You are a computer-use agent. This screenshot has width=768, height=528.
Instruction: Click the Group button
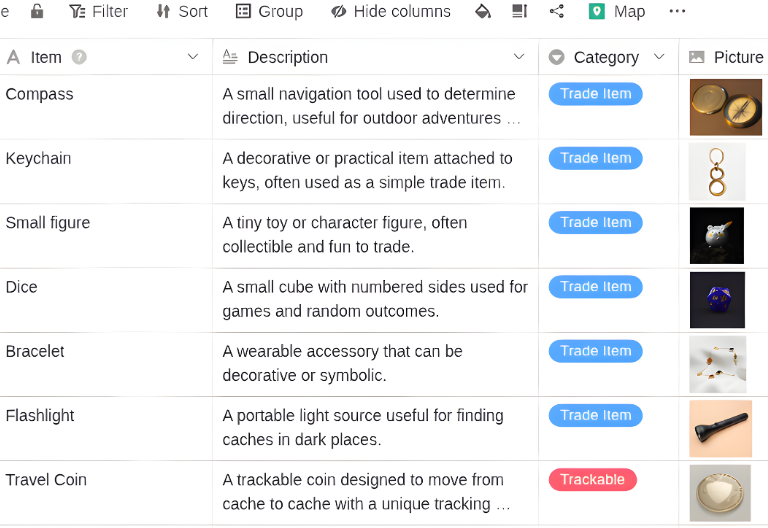(x=269, y=11)
